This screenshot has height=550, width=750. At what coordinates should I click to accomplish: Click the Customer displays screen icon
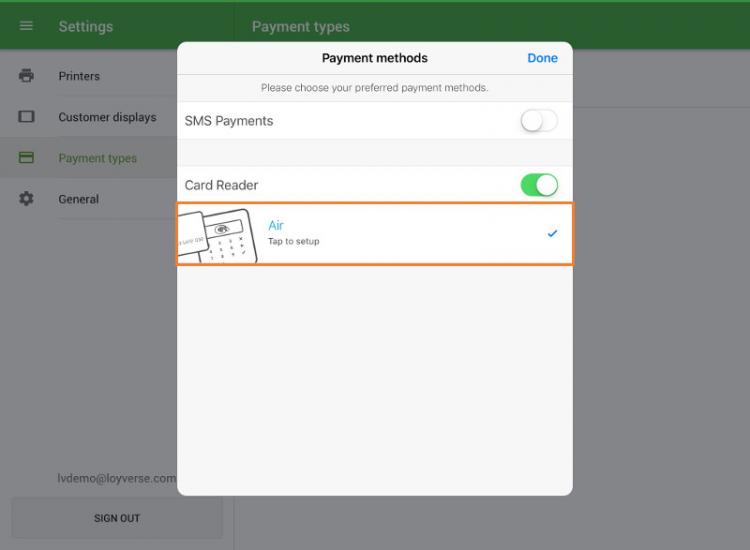point(27,117)
